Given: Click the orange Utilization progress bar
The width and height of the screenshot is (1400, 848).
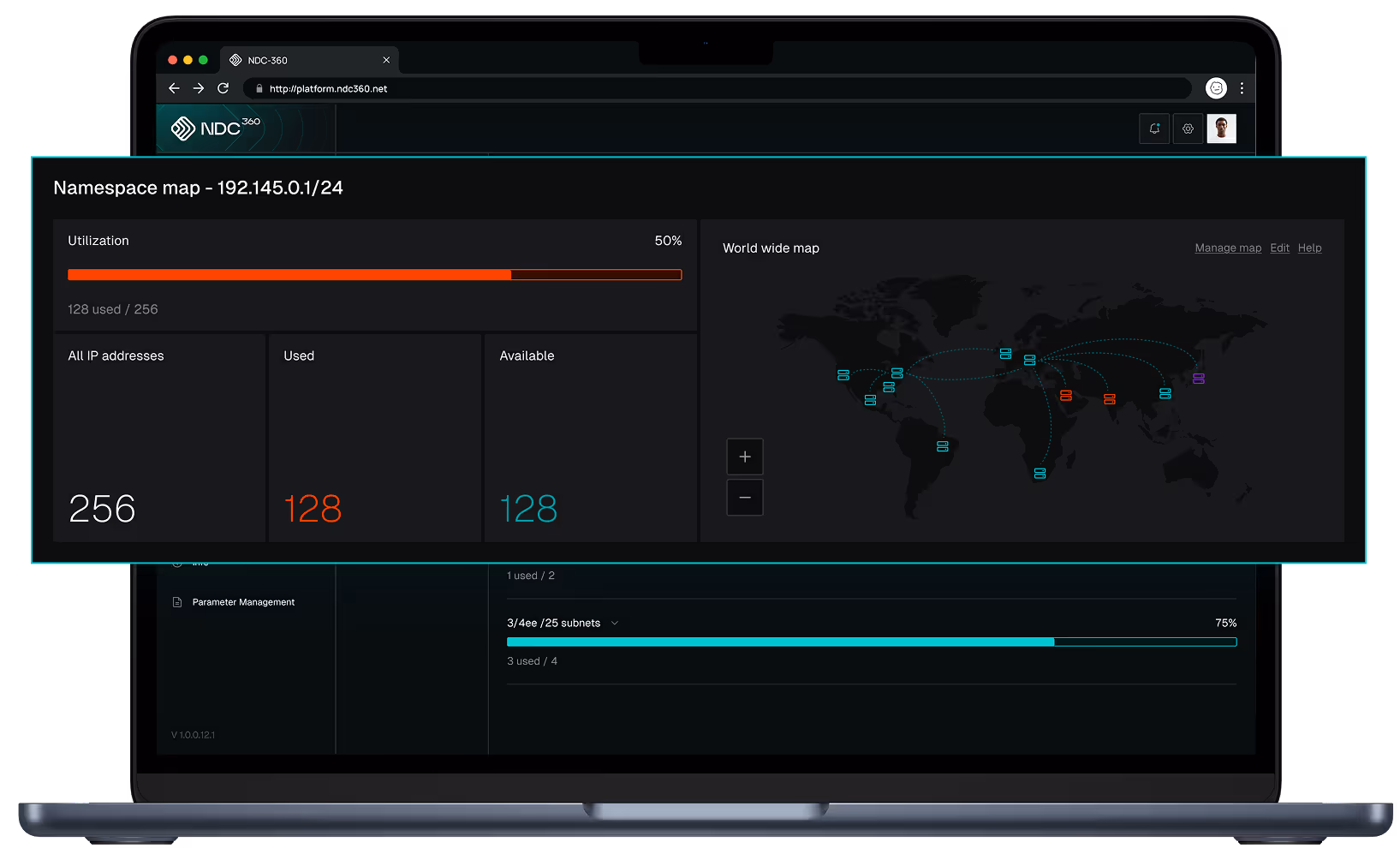Looking at the screenshot, I should click(x=289, y=274).
